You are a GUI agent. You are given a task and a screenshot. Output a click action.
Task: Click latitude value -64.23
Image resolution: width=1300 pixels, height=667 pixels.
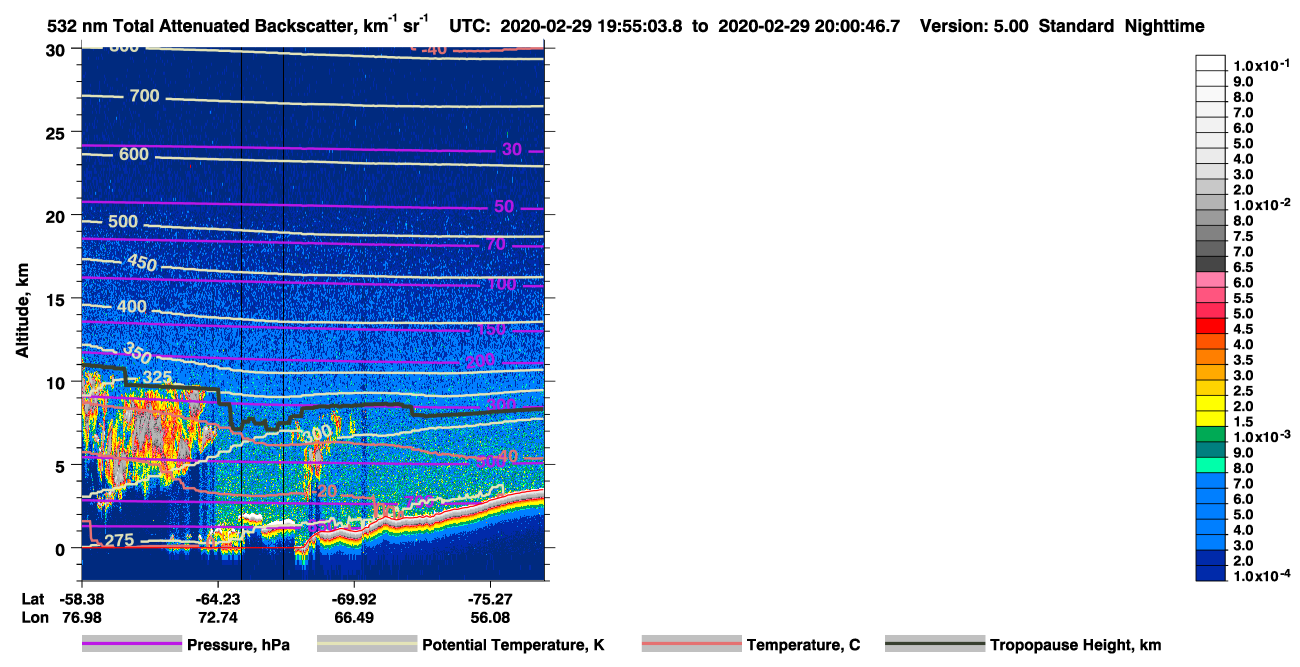coord(218,598)
